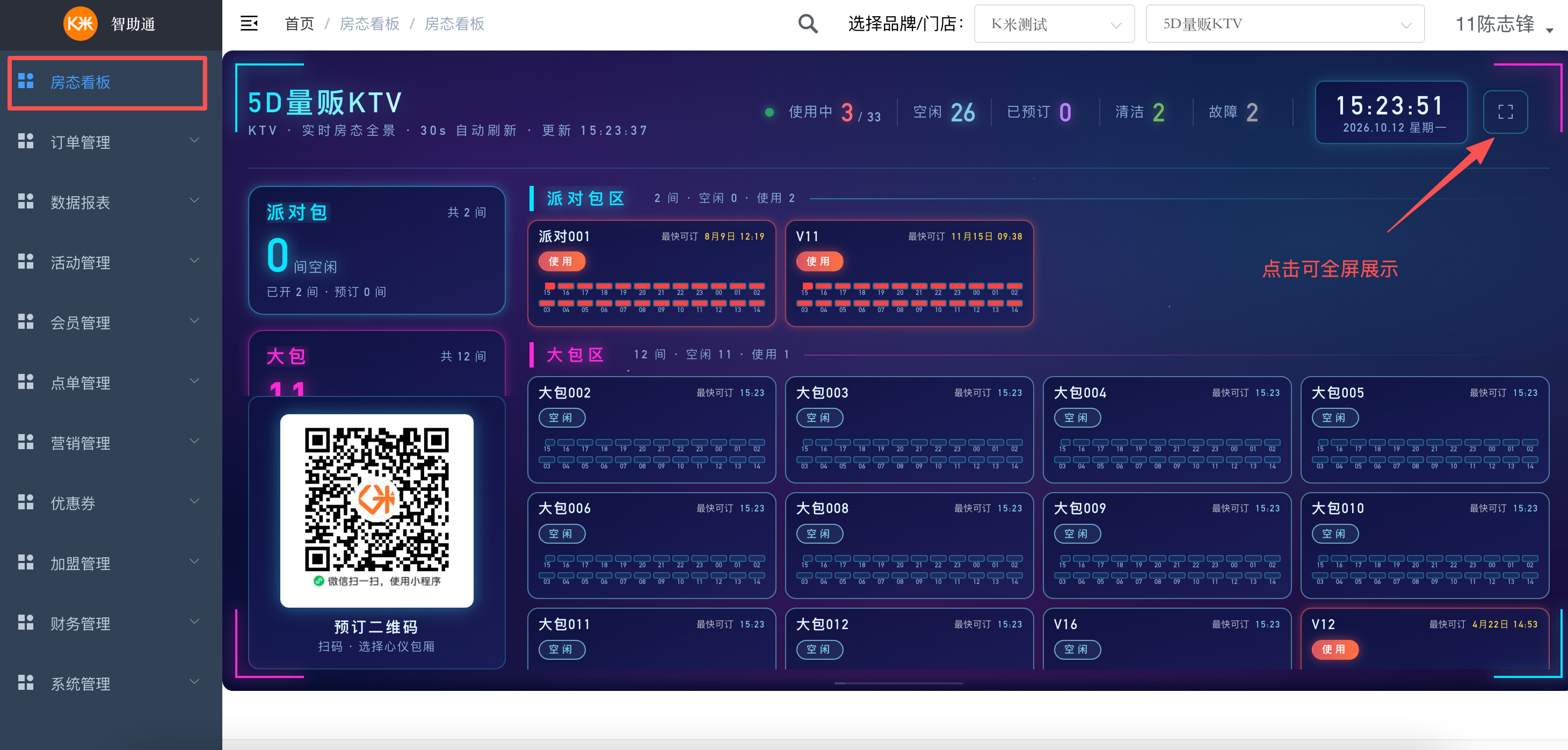
Task: Go to 首页 breadcrumb link
Action: tap(299, 24)
